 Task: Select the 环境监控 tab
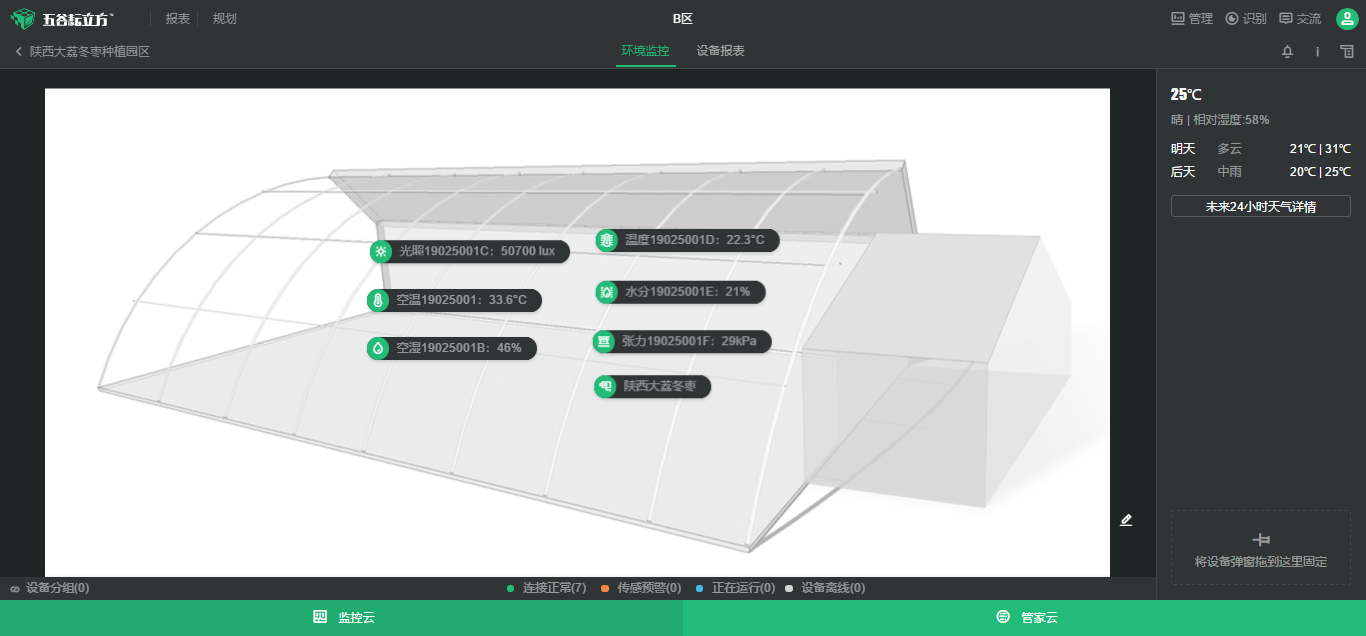pos(645,51)
